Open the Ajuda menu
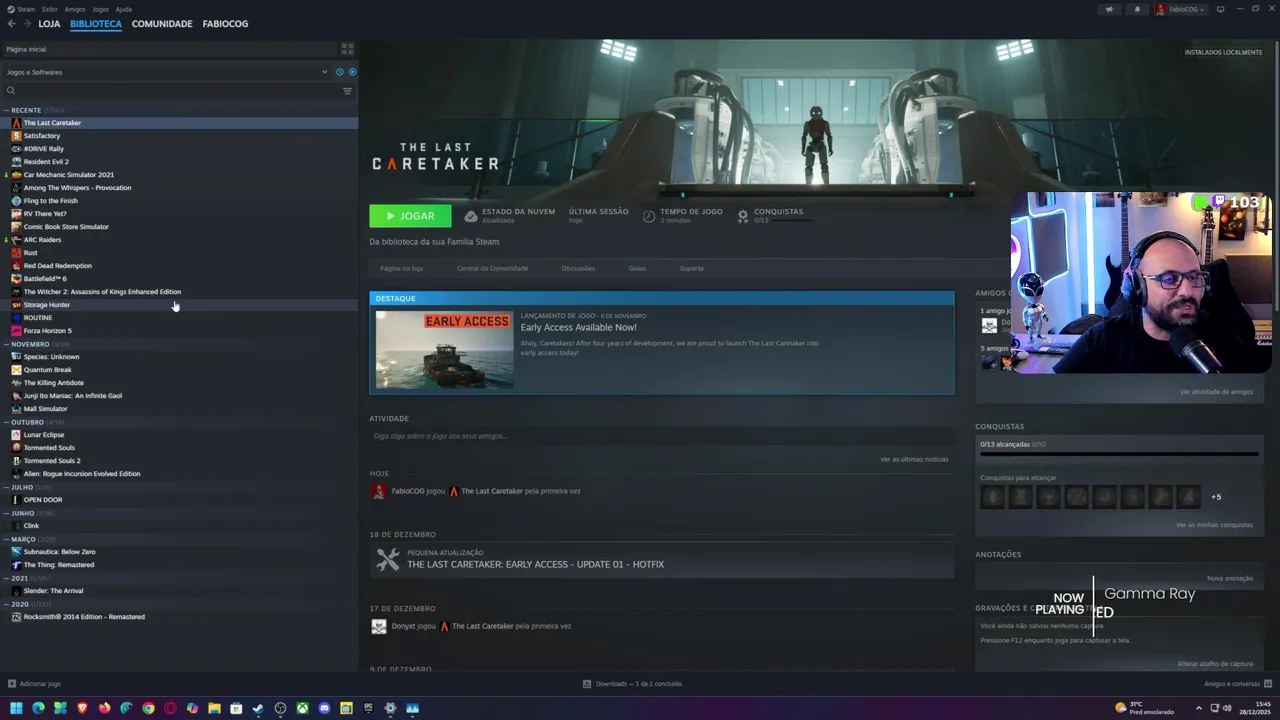 tap(124, 9)
